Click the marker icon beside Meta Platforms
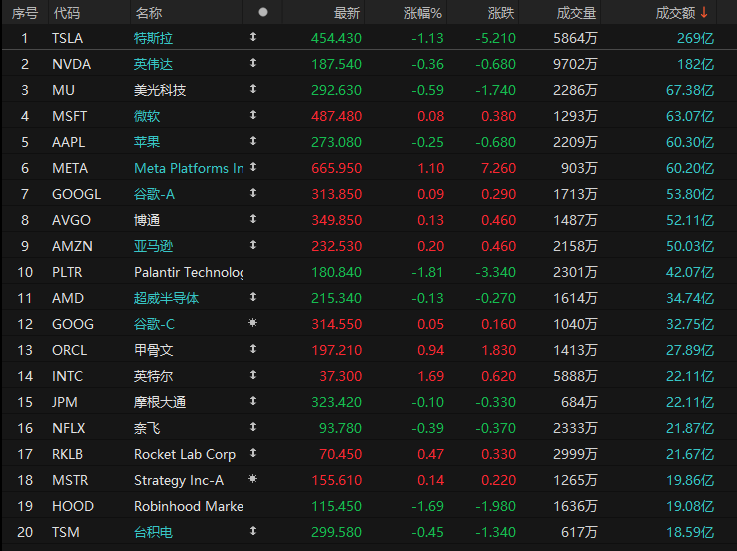This screenshot has width=737, height=551. [x=253, y=168]
